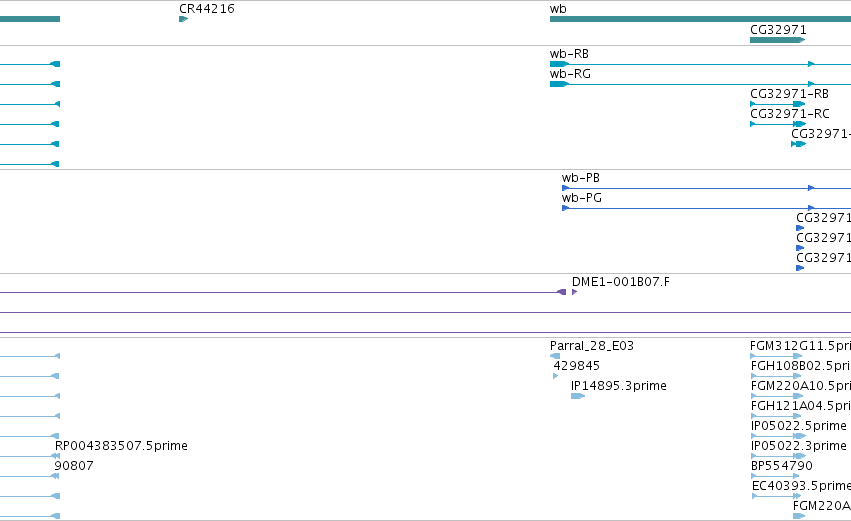Click the wb-PB protein label

(x=581, y=178)
